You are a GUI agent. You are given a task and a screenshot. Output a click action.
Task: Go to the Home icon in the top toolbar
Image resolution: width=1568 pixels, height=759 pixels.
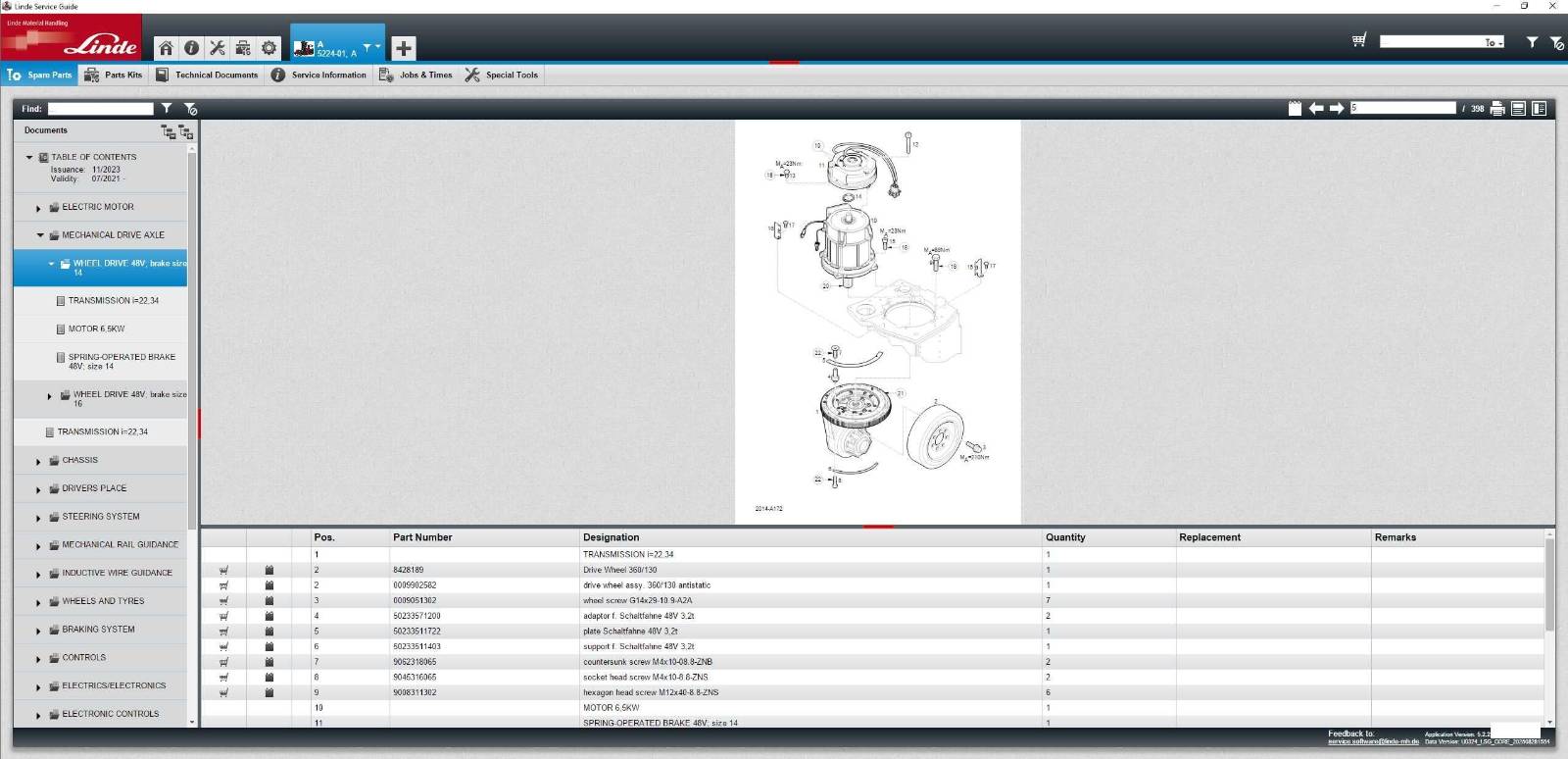pos(166,48)
